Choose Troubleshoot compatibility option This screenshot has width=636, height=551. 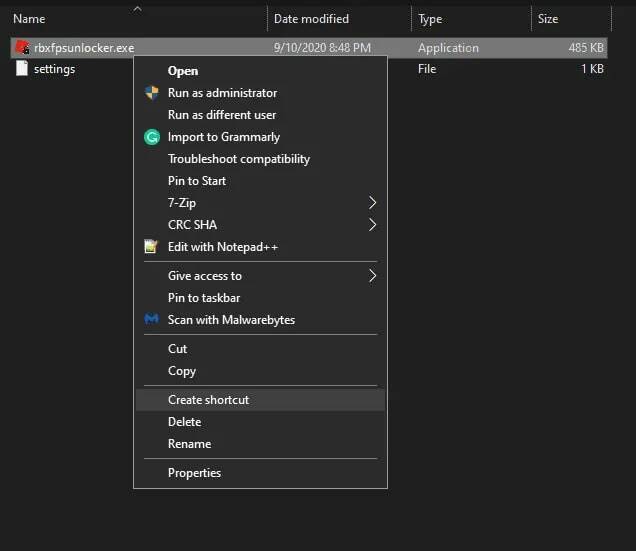click(239, 159)
